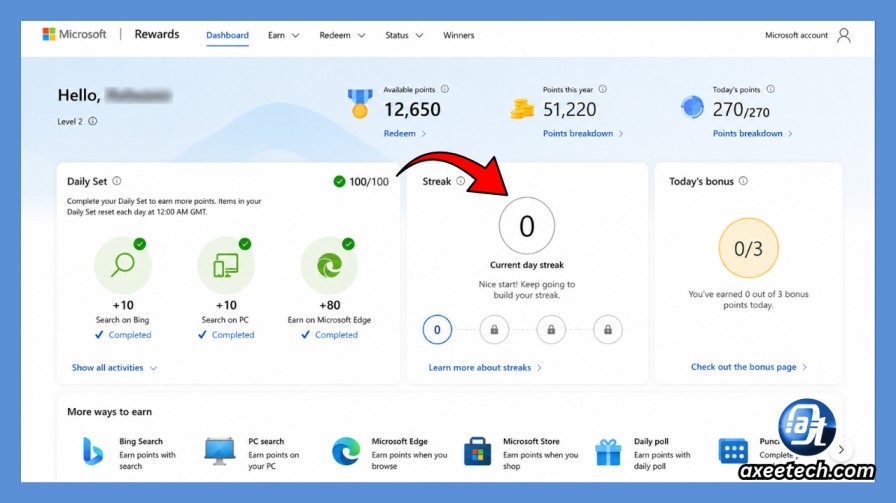Open the Rewards home link
896x503 pixels.
click(157, 34)
